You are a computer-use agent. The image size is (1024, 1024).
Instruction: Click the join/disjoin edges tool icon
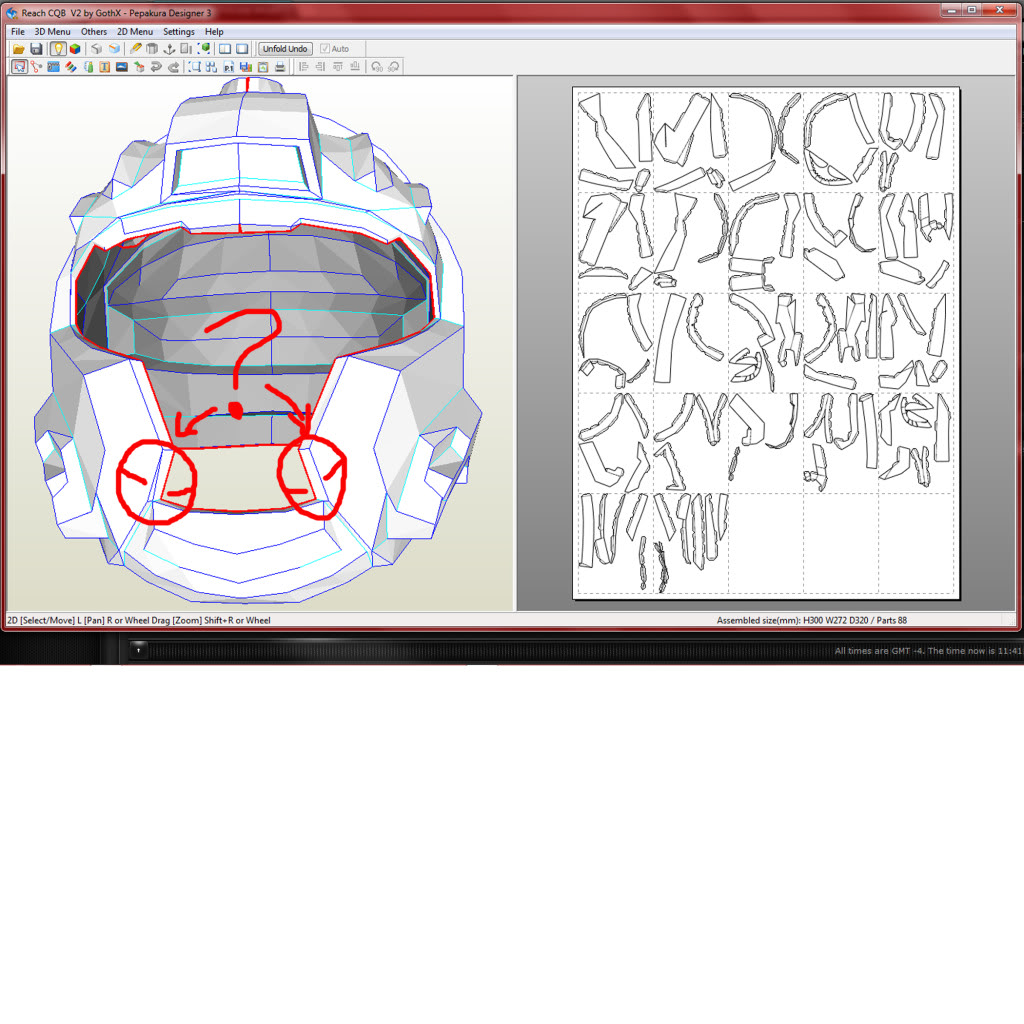tap(36, 67)
